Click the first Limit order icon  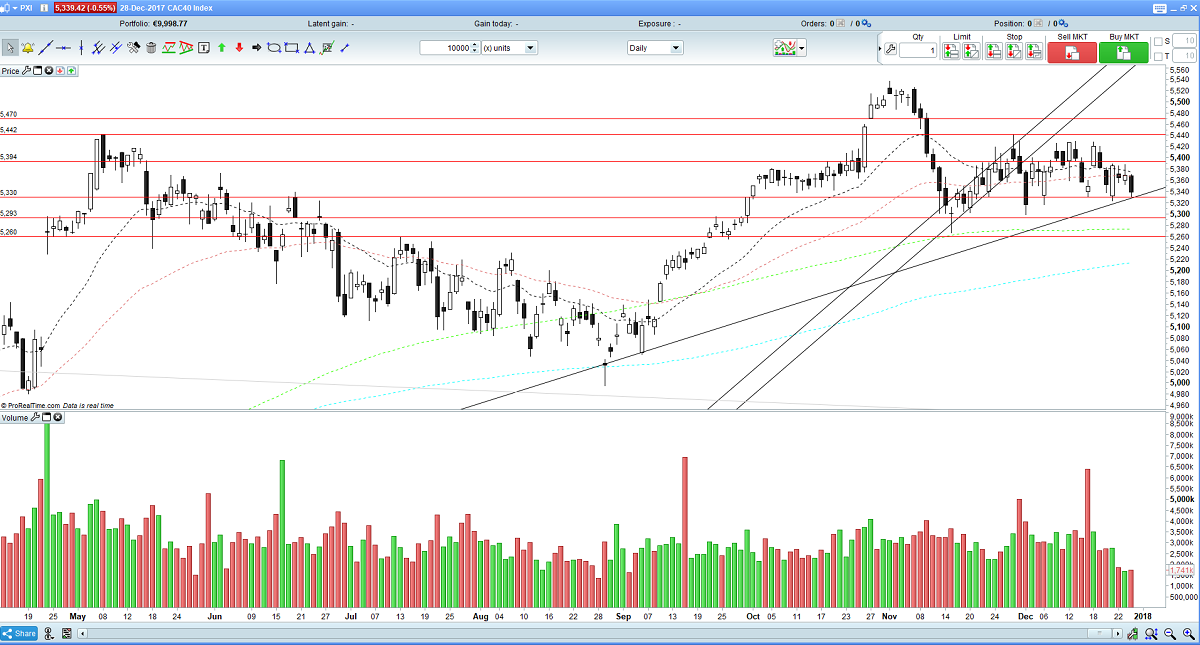[x=952, y=51]
